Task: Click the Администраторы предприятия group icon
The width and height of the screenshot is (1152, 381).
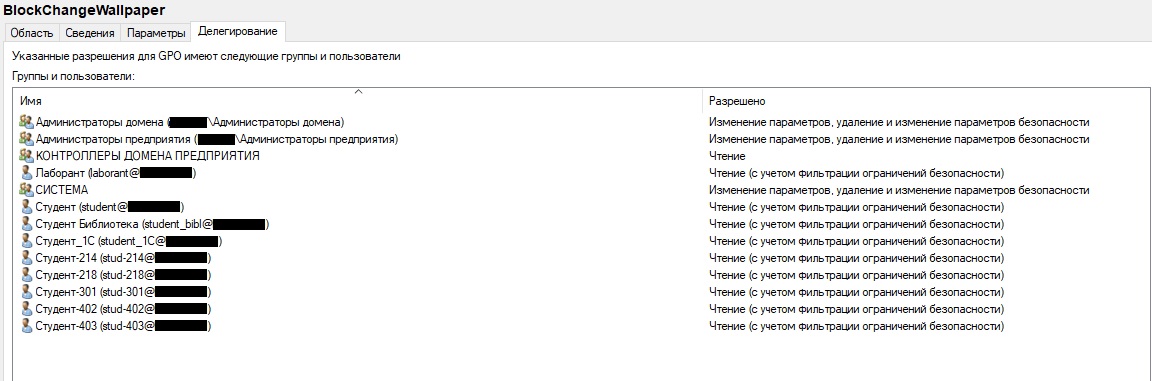Action: point(26,139)
